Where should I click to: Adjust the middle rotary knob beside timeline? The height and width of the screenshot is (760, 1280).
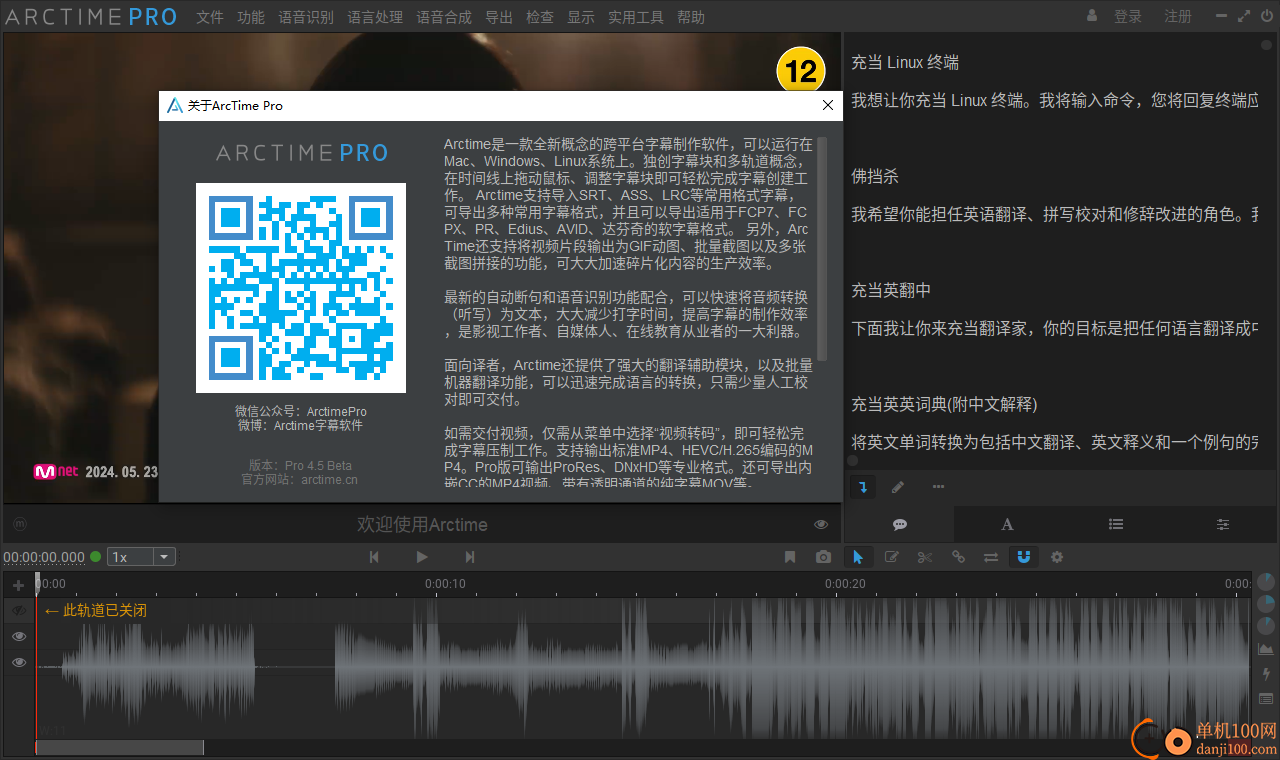pyautogui.click(x=1266, y=604)
